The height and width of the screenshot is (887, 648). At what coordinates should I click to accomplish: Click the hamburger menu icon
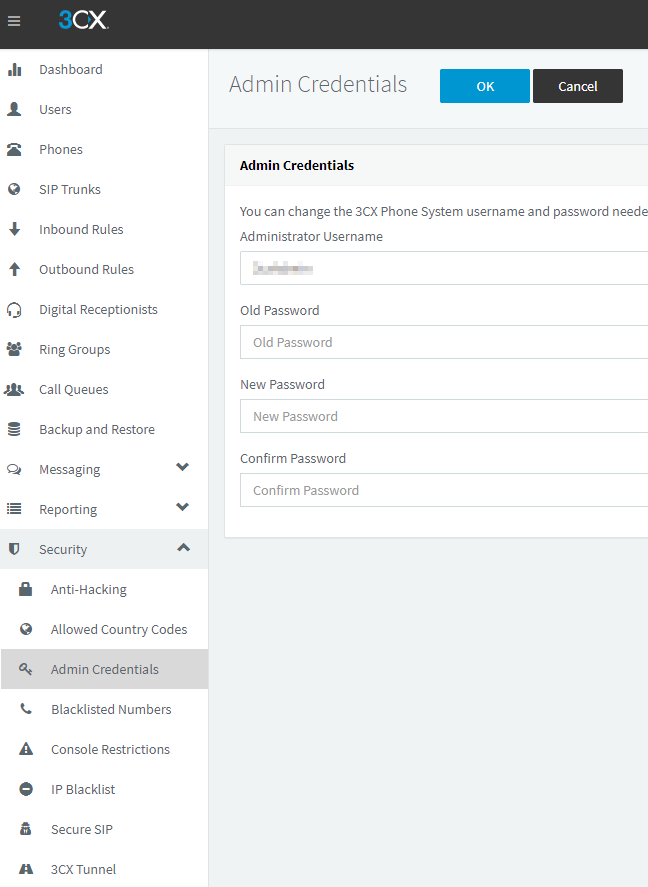pyautogui.click(x=14, y=21)
